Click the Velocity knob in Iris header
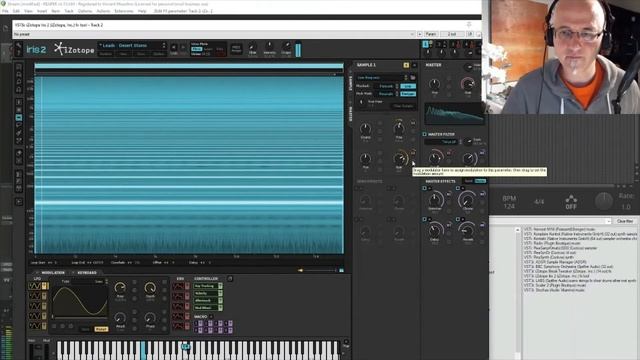The image size is (640, 360). (x=269, y=47)
